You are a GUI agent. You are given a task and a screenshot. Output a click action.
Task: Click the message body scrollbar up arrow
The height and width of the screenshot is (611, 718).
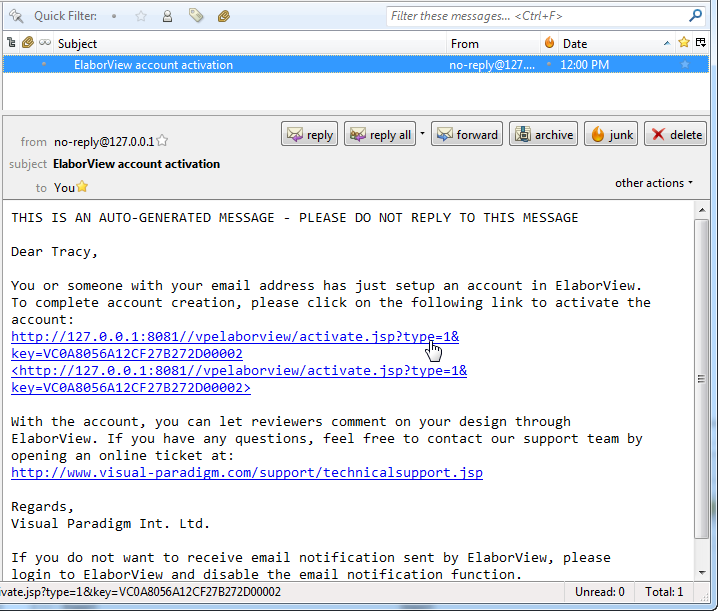click(x=702, y=210)
